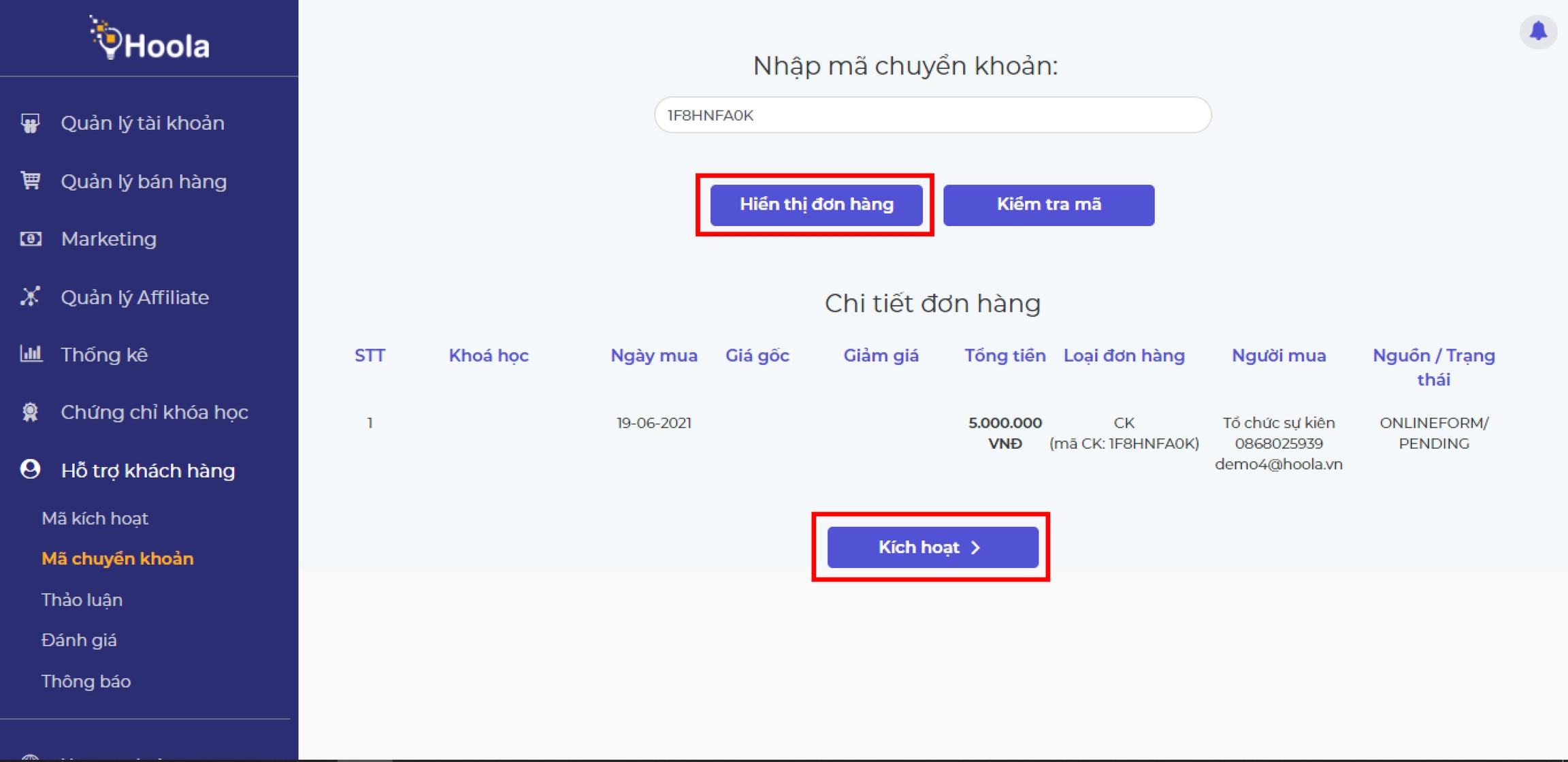
Task: Click the course certificate badge icon
Action: [30, 412]
